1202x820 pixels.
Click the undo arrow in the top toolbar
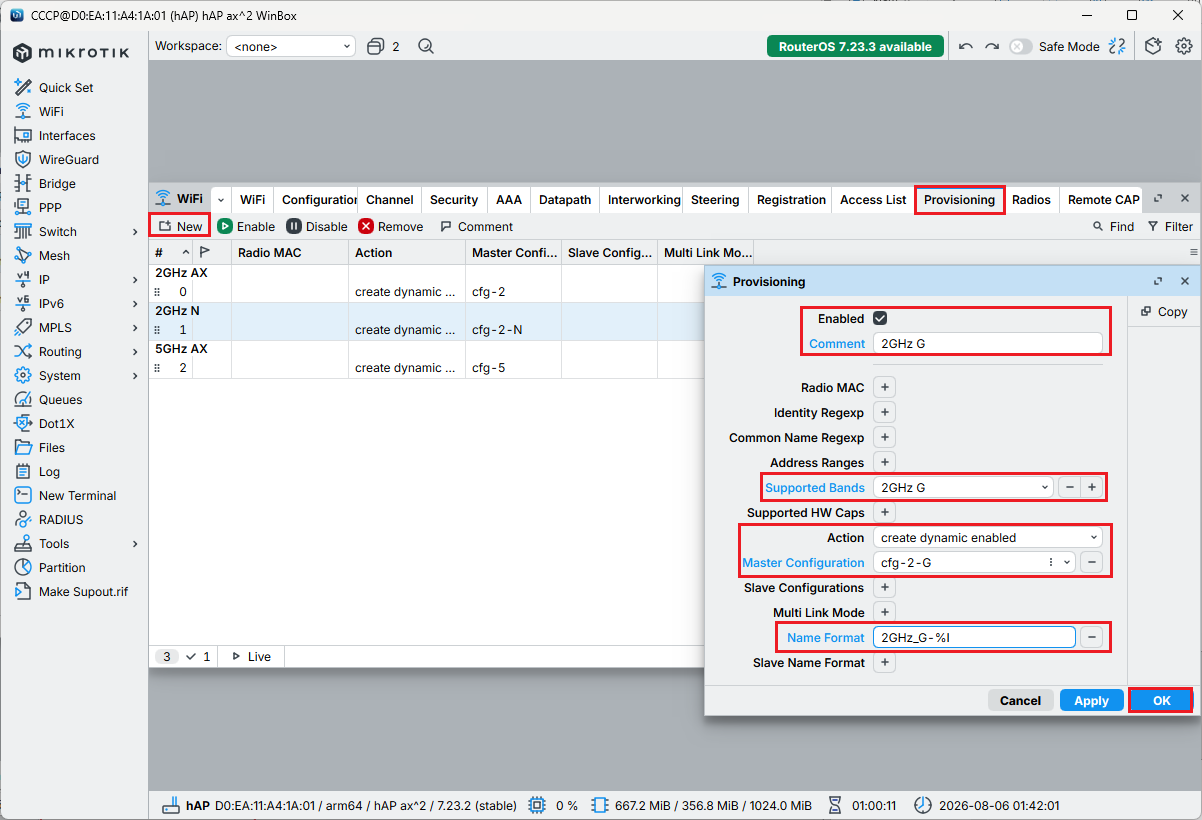point(965,46)
